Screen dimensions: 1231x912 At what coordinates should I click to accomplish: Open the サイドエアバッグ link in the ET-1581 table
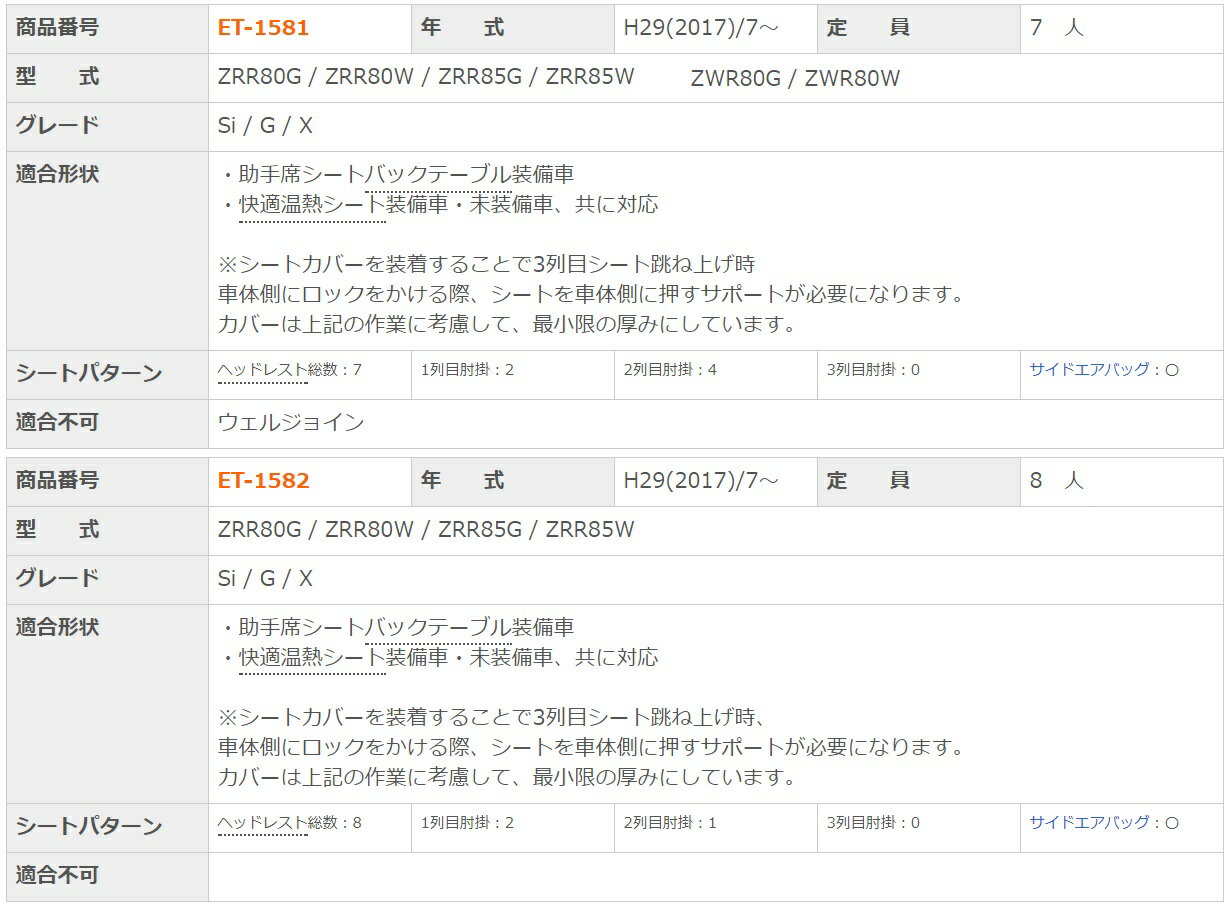click(1090, 370)
